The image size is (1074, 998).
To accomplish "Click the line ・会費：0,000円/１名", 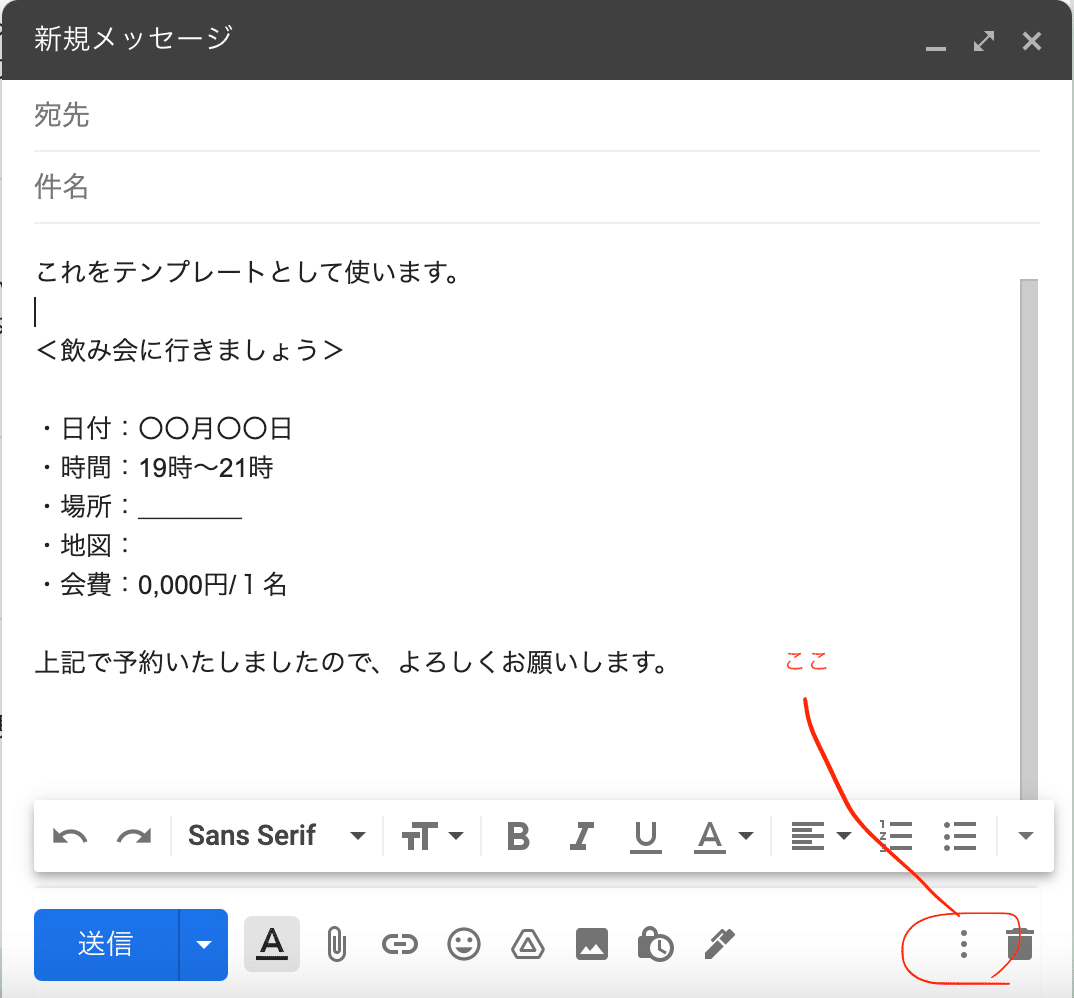I will click(162, 585).
